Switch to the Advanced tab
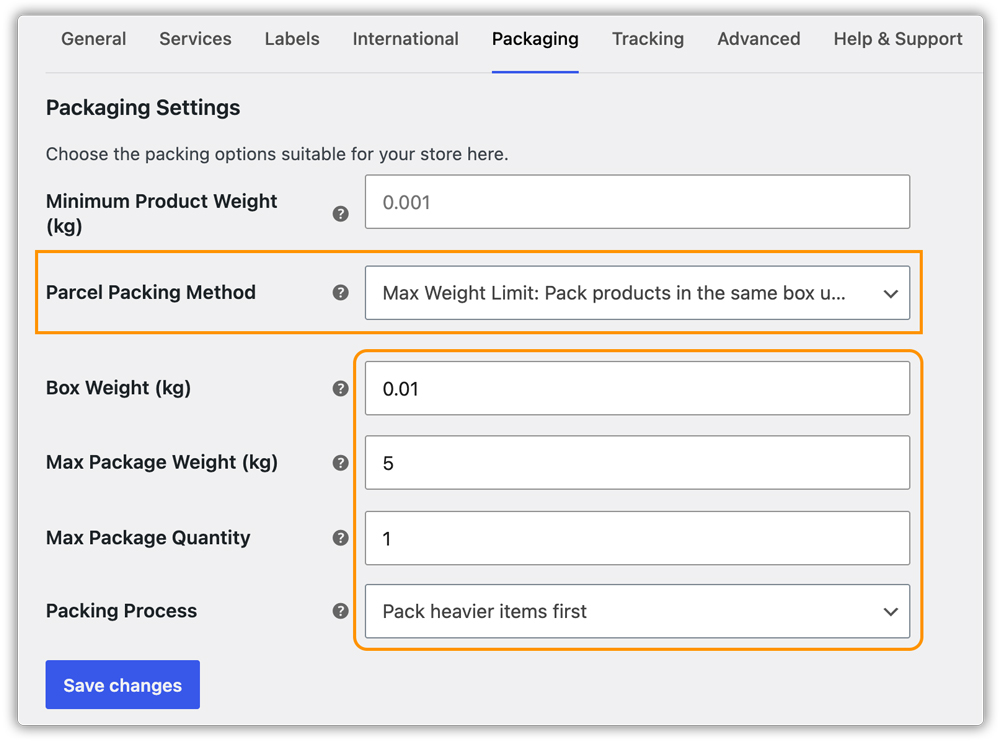This screenshot has height=741, width=1000. [x=759, y=39]
